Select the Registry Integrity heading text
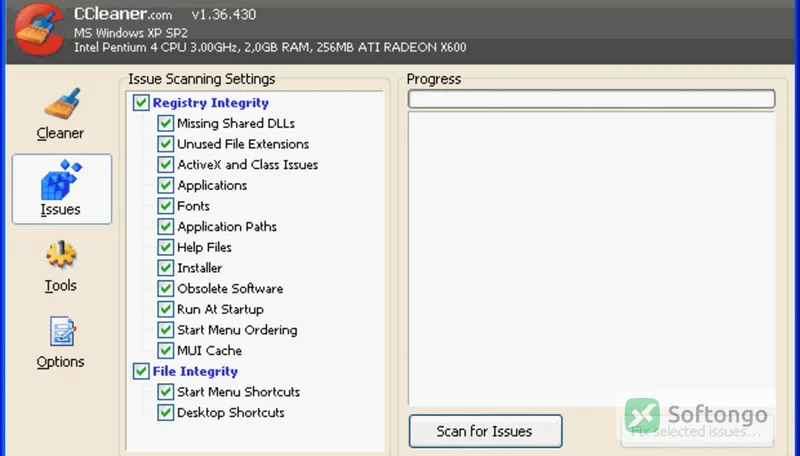The width and height of the screenshot is (800, 456). [211, 103]
